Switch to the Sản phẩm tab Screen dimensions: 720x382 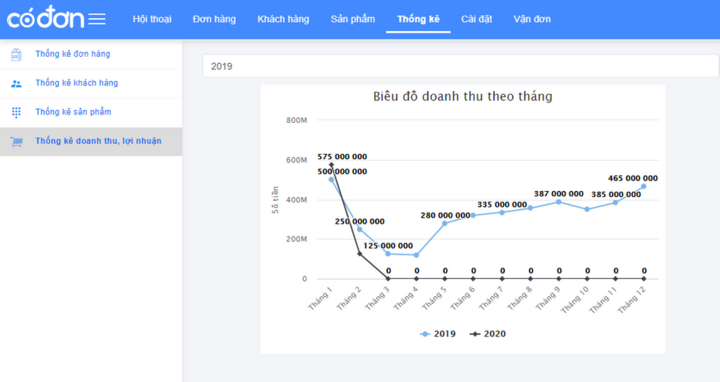(x=353, y=19)
